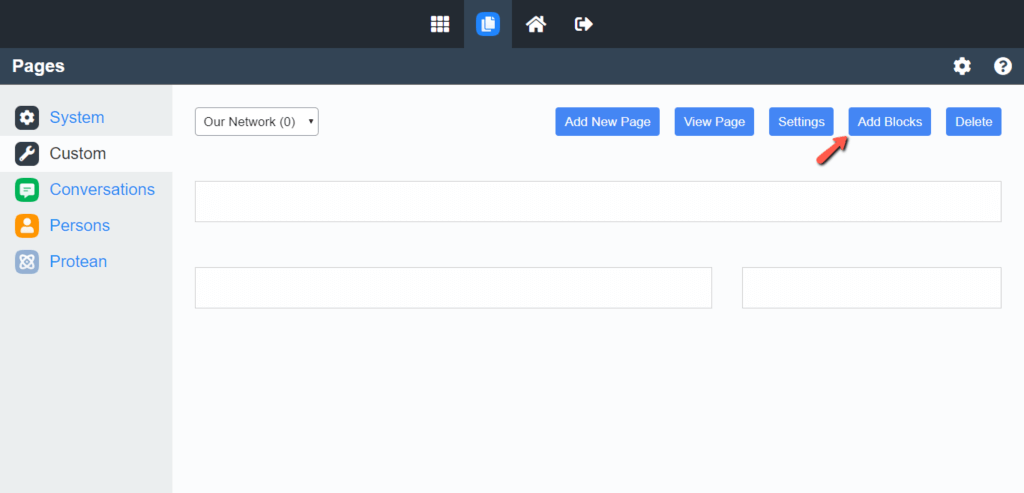Open Conversations sidebar link
The height and width of the screenshot is (493, 1024).
coord(103,189)
